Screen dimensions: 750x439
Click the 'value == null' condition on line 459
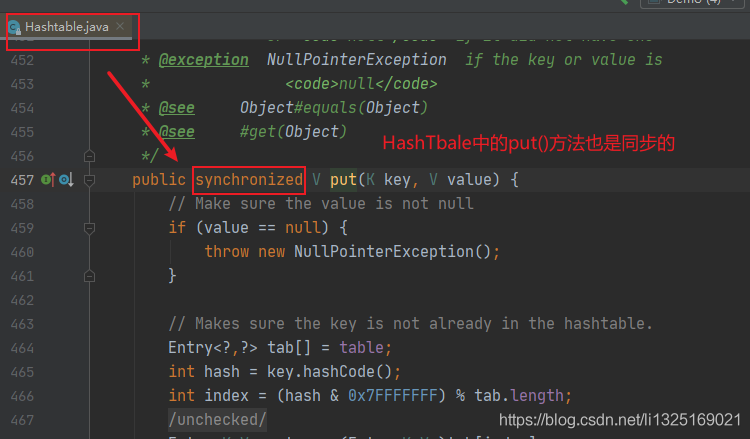coord(262,228)
